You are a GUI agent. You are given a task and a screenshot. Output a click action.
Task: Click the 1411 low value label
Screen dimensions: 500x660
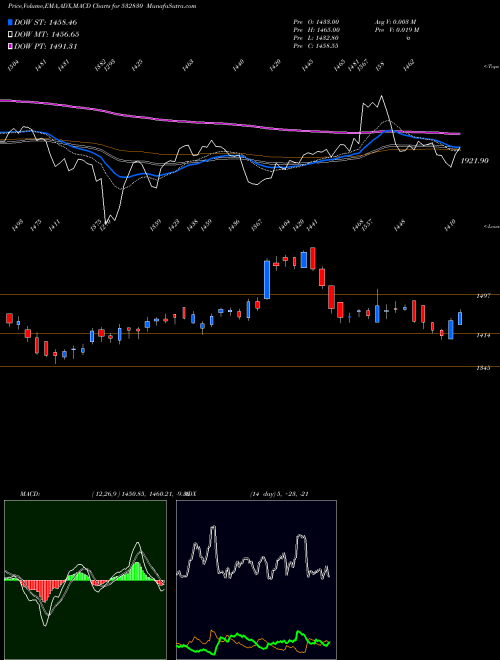(x=54, y=225)
